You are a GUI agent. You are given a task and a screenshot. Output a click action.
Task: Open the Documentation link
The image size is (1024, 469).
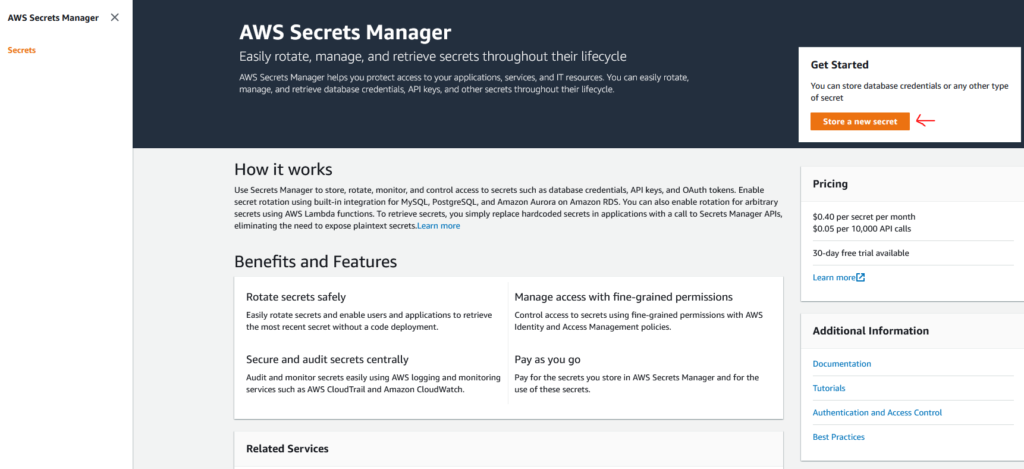pos(842,364)
